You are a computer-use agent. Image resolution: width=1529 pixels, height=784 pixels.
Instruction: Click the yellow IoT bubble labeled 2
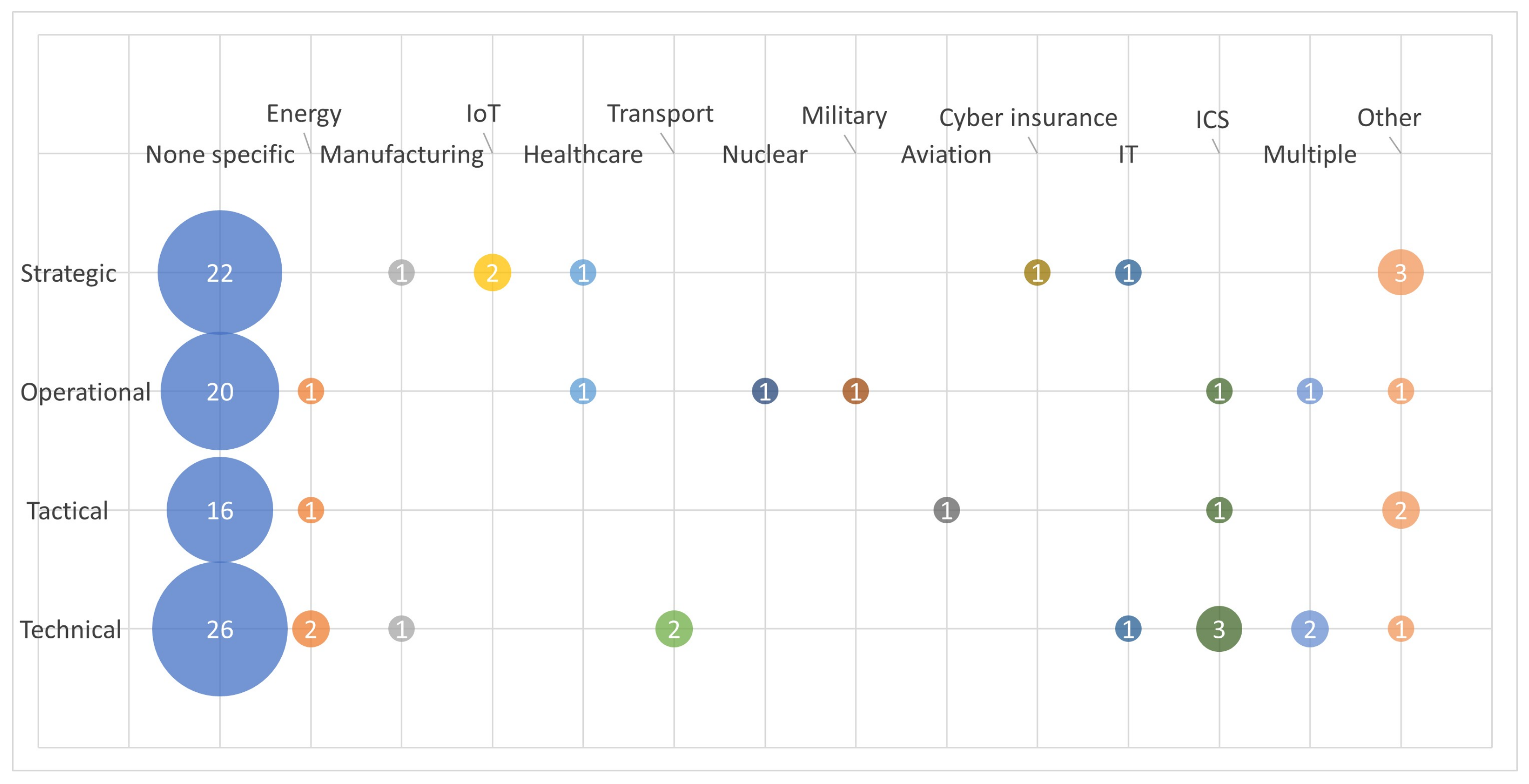point(492,272)
